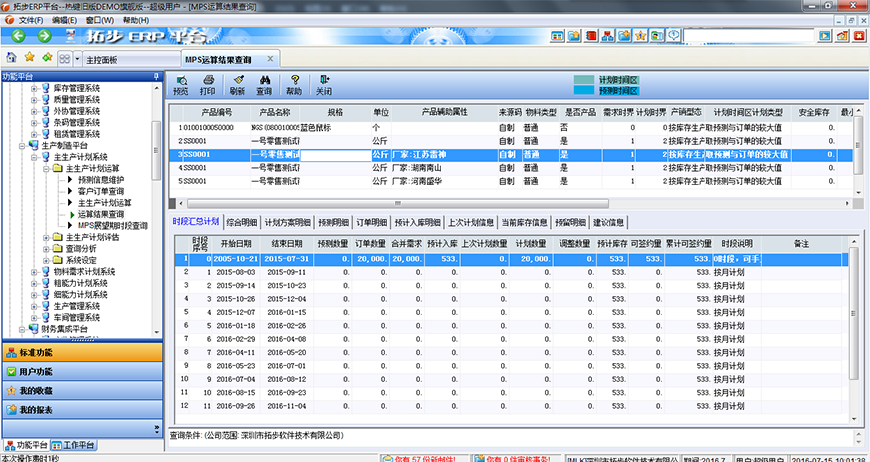Click the 刷新 (Refresh) toolbar icon

[x=236, y=84]
